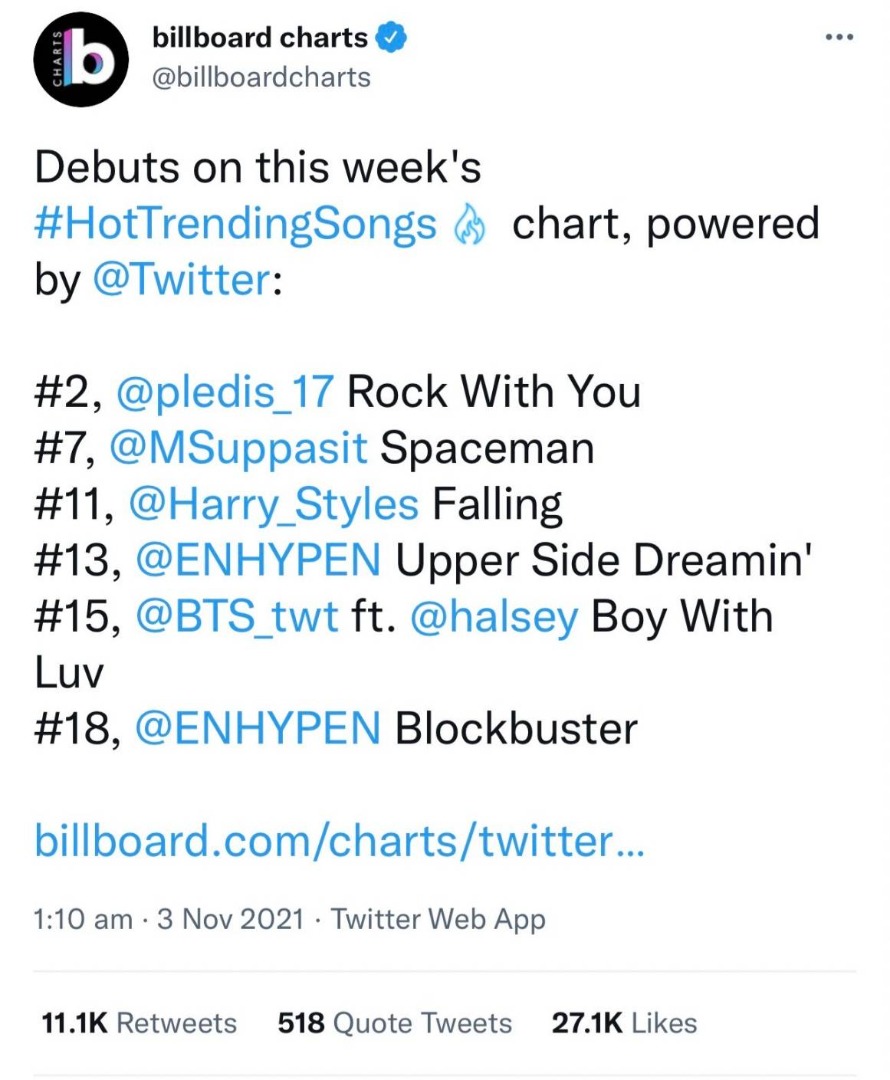Viewport: 890px width, 1080px height.
Task: Open the billboard.com/charts/twitter link
Action: [x=340, y=840]
